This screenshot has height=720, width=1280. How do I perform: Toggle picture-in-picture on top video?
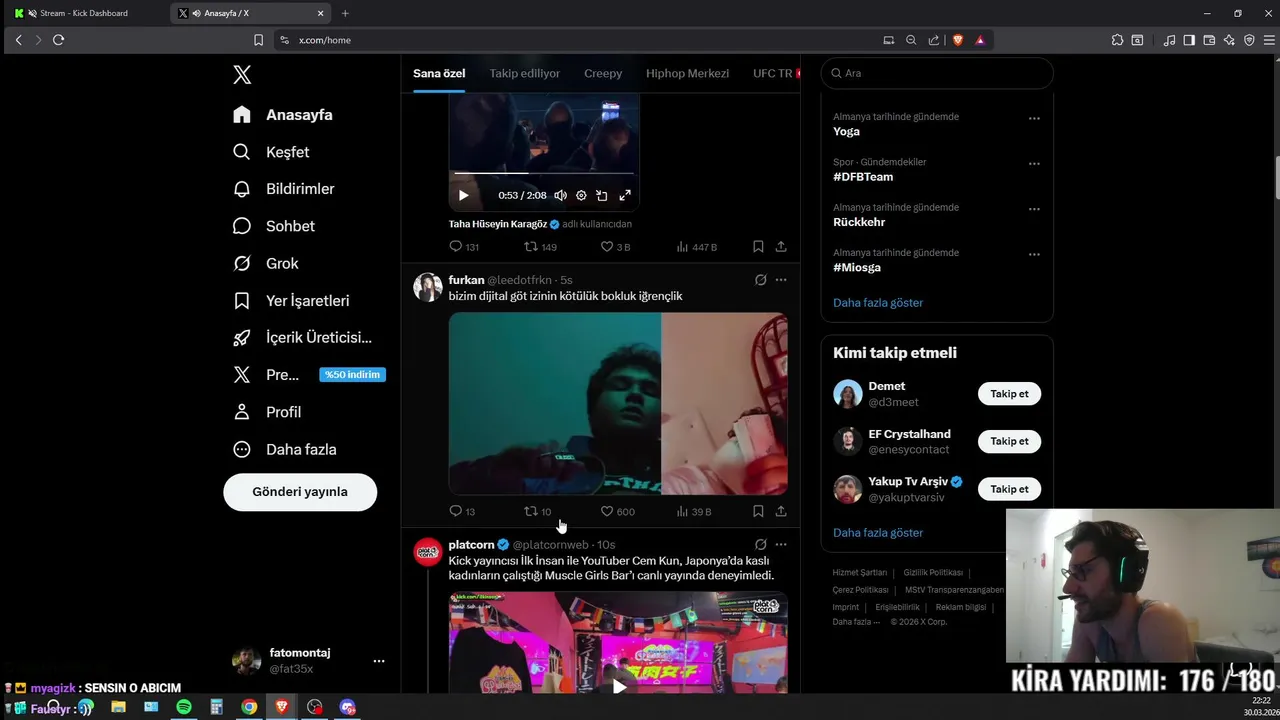coord(602,195)
